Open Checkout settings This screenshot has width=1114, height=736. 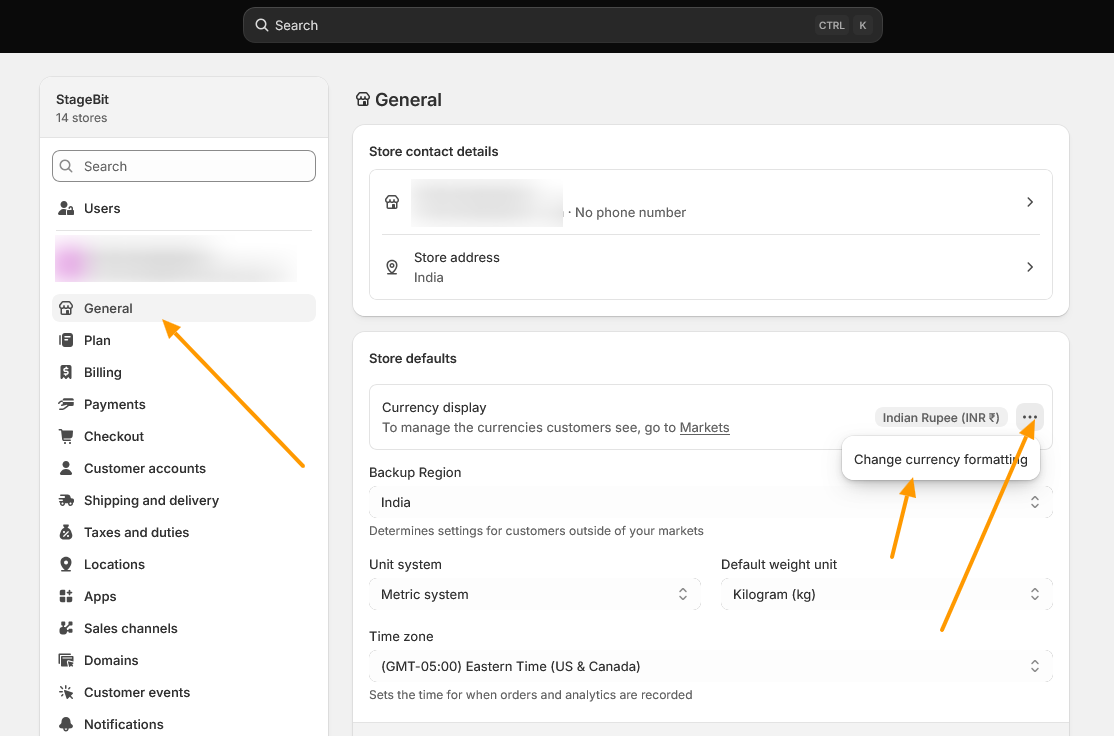pyautogui.click(x=183, y=436)
